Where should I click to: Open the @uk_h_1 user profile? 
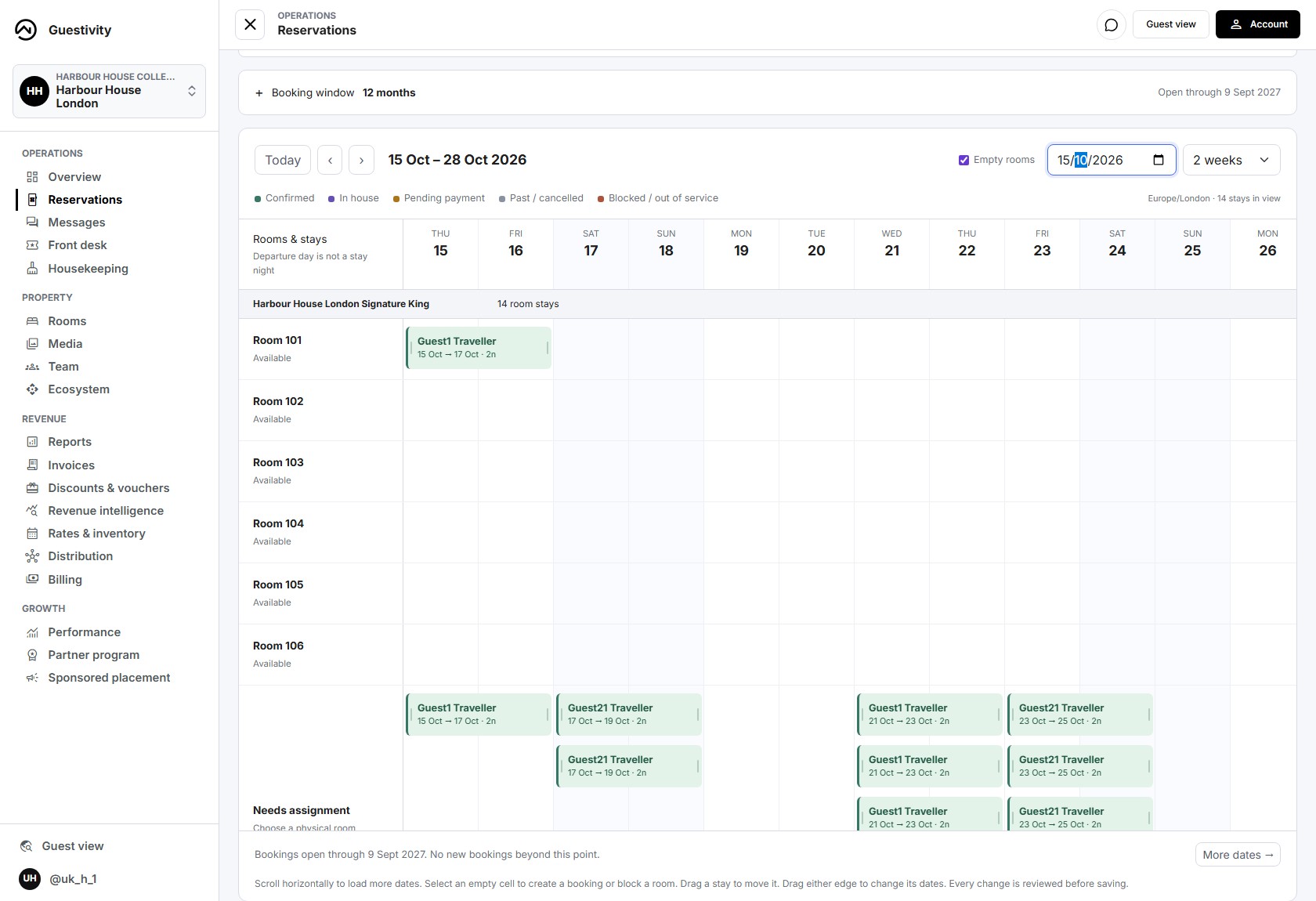click(73, 879)
